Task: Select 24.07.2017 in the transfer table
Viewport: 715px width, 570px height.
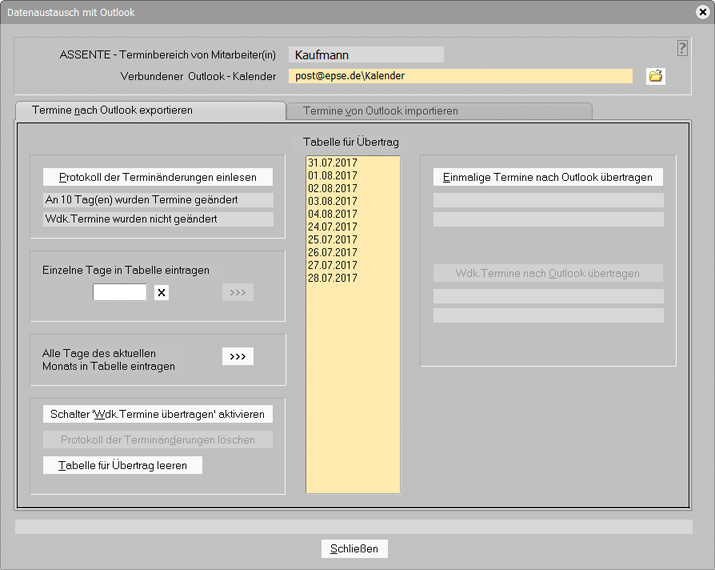Action: (353, 227)
